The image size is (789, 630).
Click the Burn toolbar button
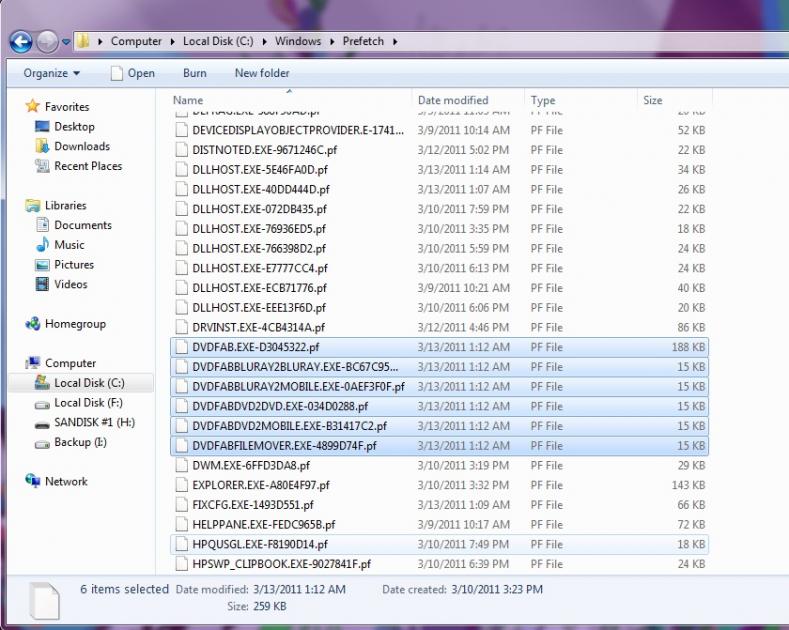[195, 73]
